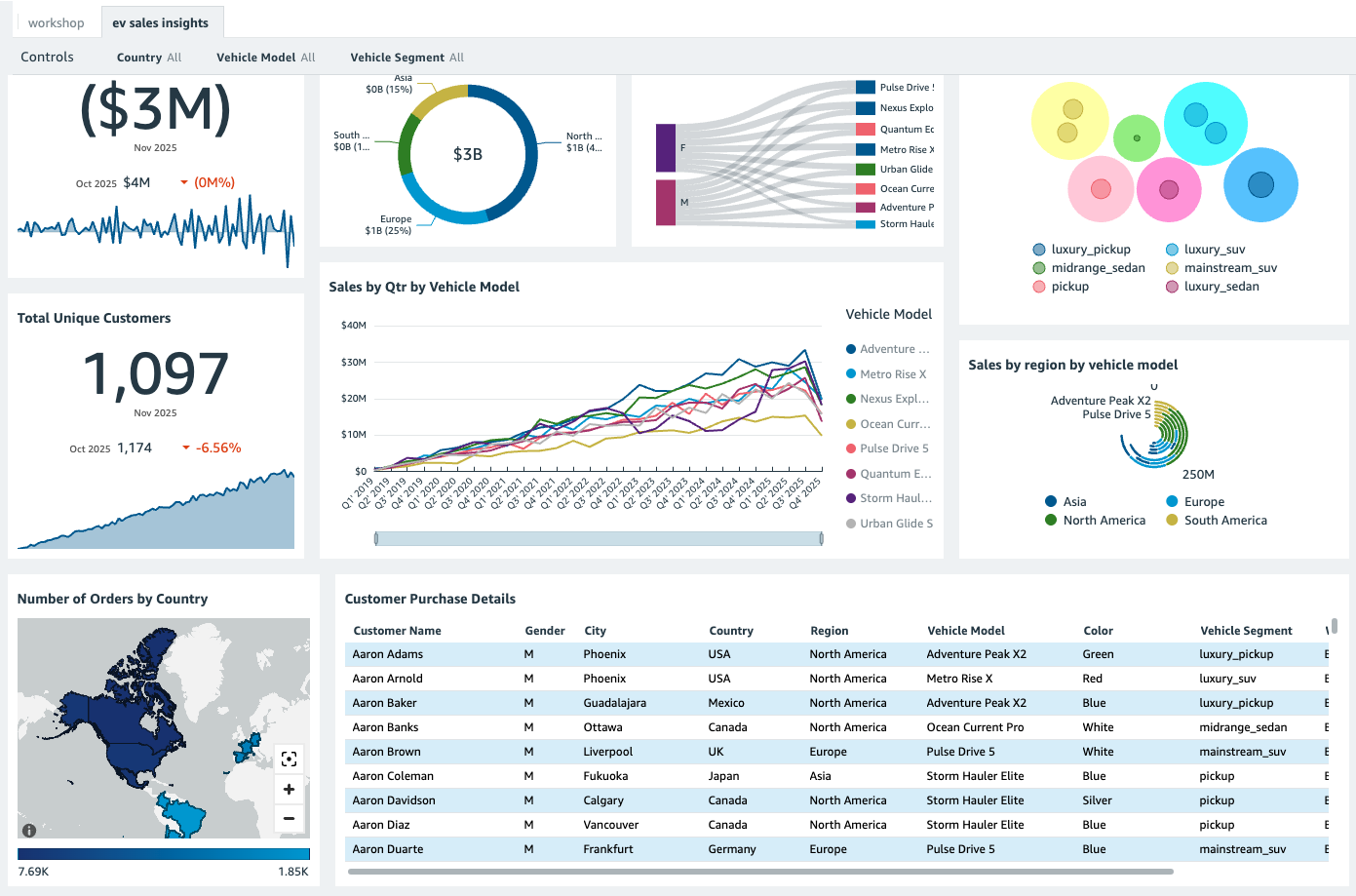Image resolution: width=1356 pixels, height=896 pixels.
Task: Open the info icon on the map
Action: pos(28,831)
